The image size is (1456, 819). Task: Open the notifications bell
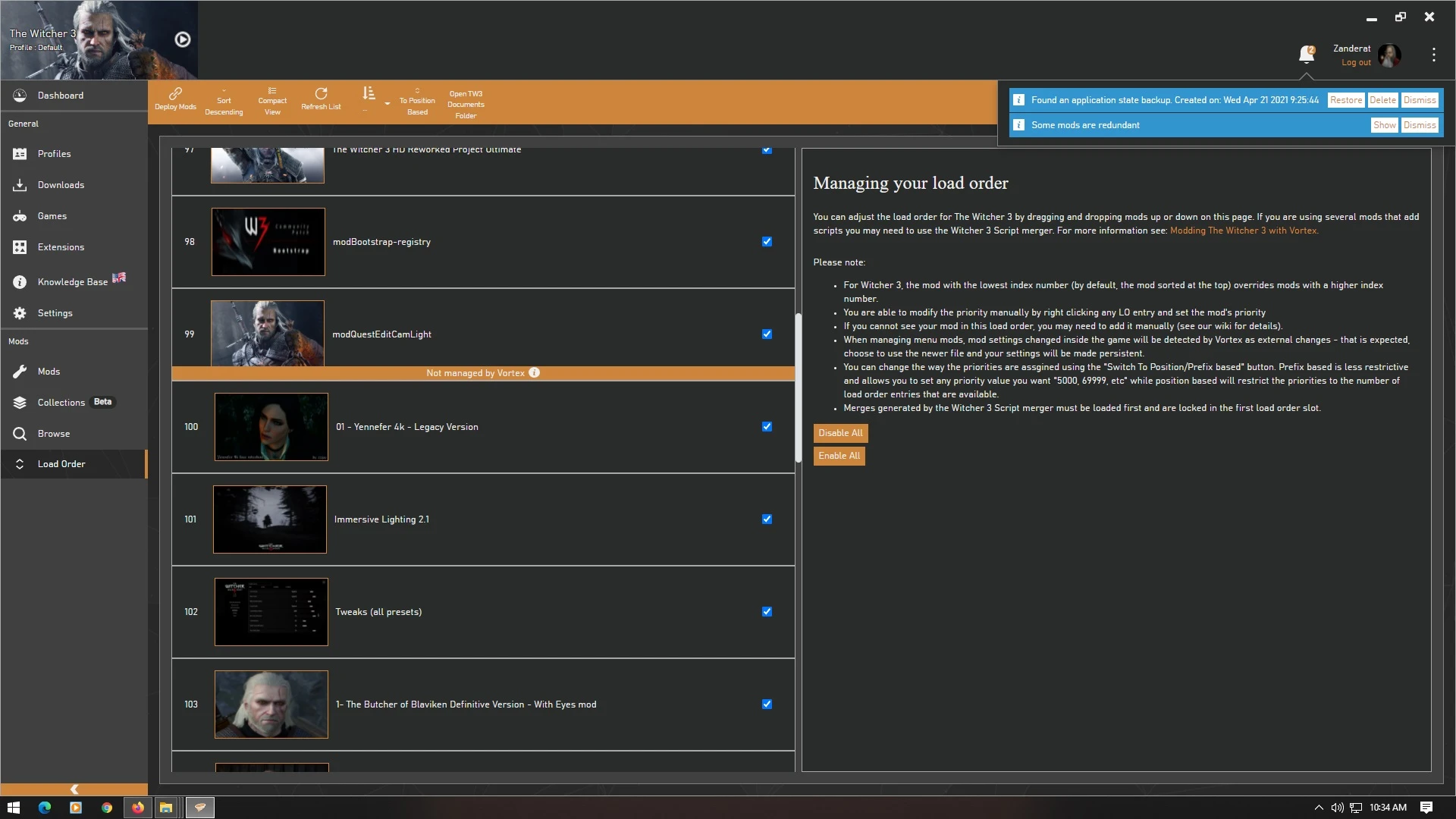(1306, 55)
